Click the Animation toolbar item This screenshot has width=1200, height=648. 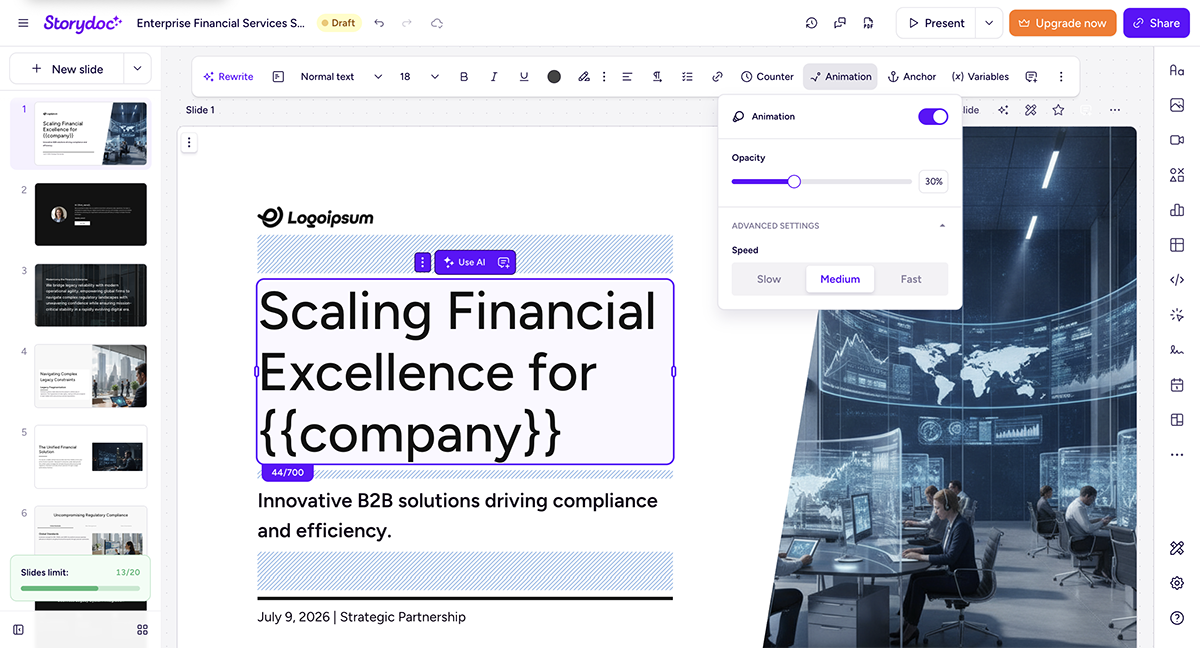click(x=840, y=76)
